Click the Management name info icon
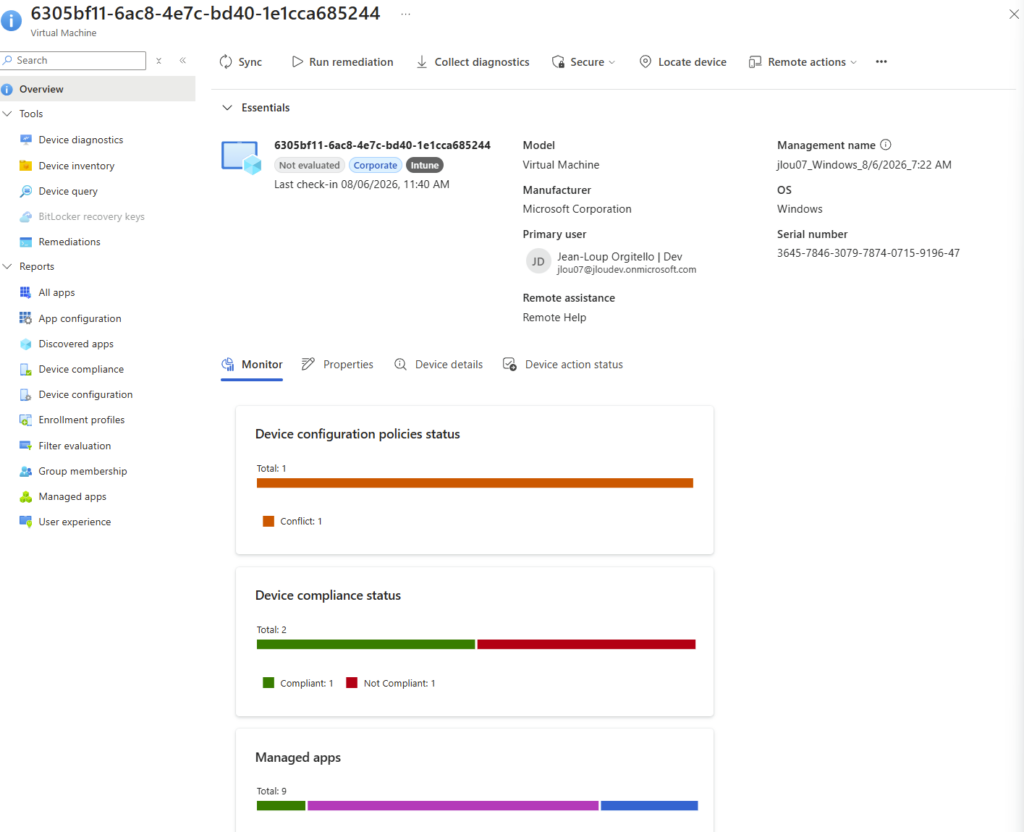 (x=886, y=144)
